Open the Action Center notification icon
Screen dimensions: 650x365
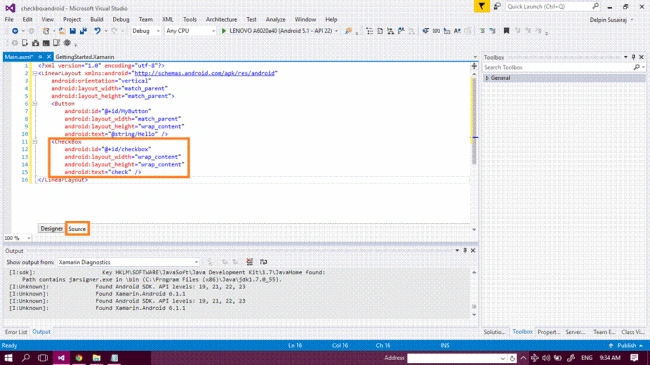click(x=634, y=358)
